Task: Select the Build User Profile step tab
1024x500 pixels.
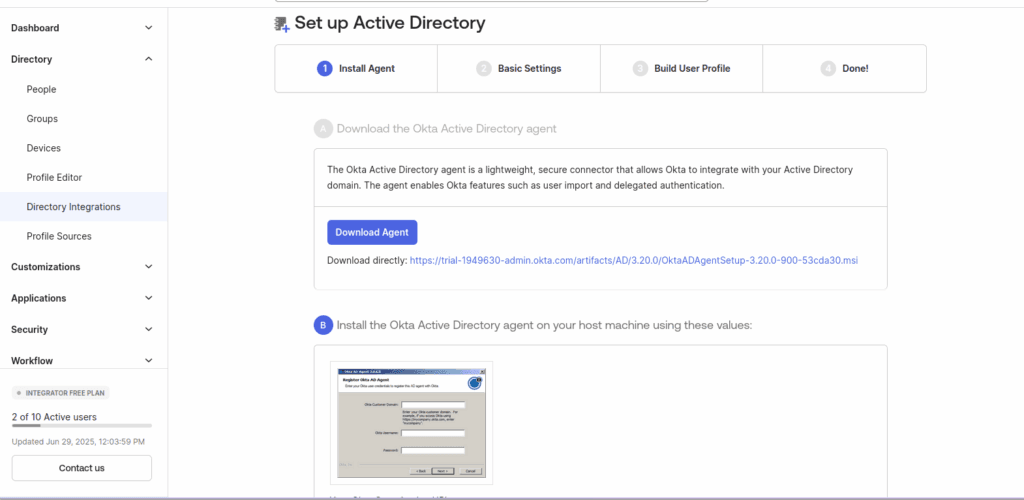Action: [681, 69]
